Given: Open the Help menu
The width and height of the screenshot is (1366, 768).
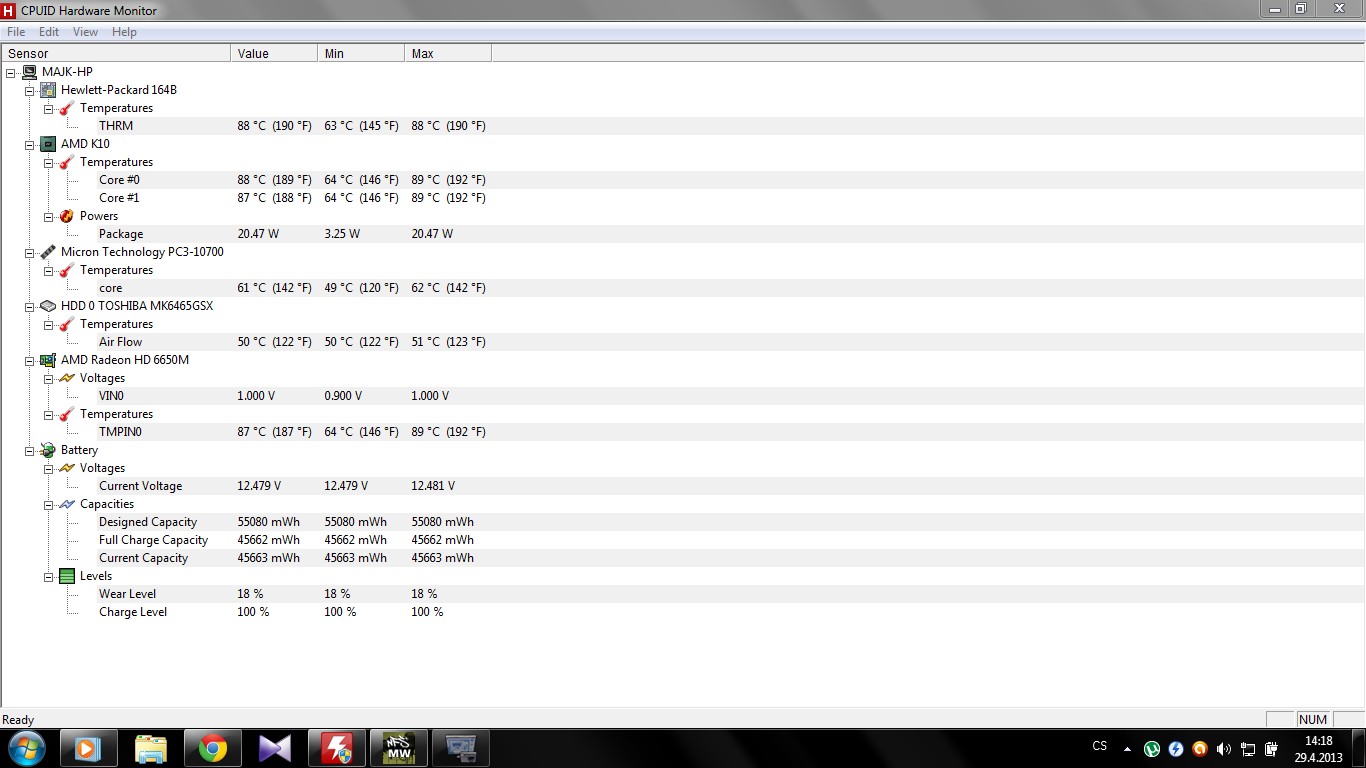Looking at the screenshot, I should point(124,32).
